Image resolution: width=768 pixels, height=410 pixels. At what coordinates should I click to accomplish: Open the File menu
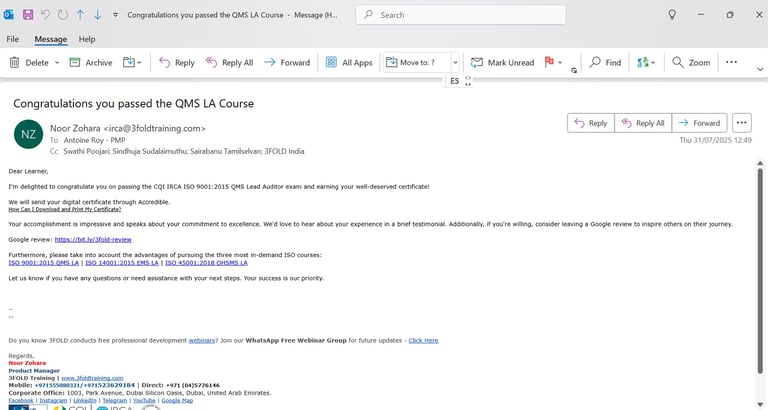tap(13, 39)
